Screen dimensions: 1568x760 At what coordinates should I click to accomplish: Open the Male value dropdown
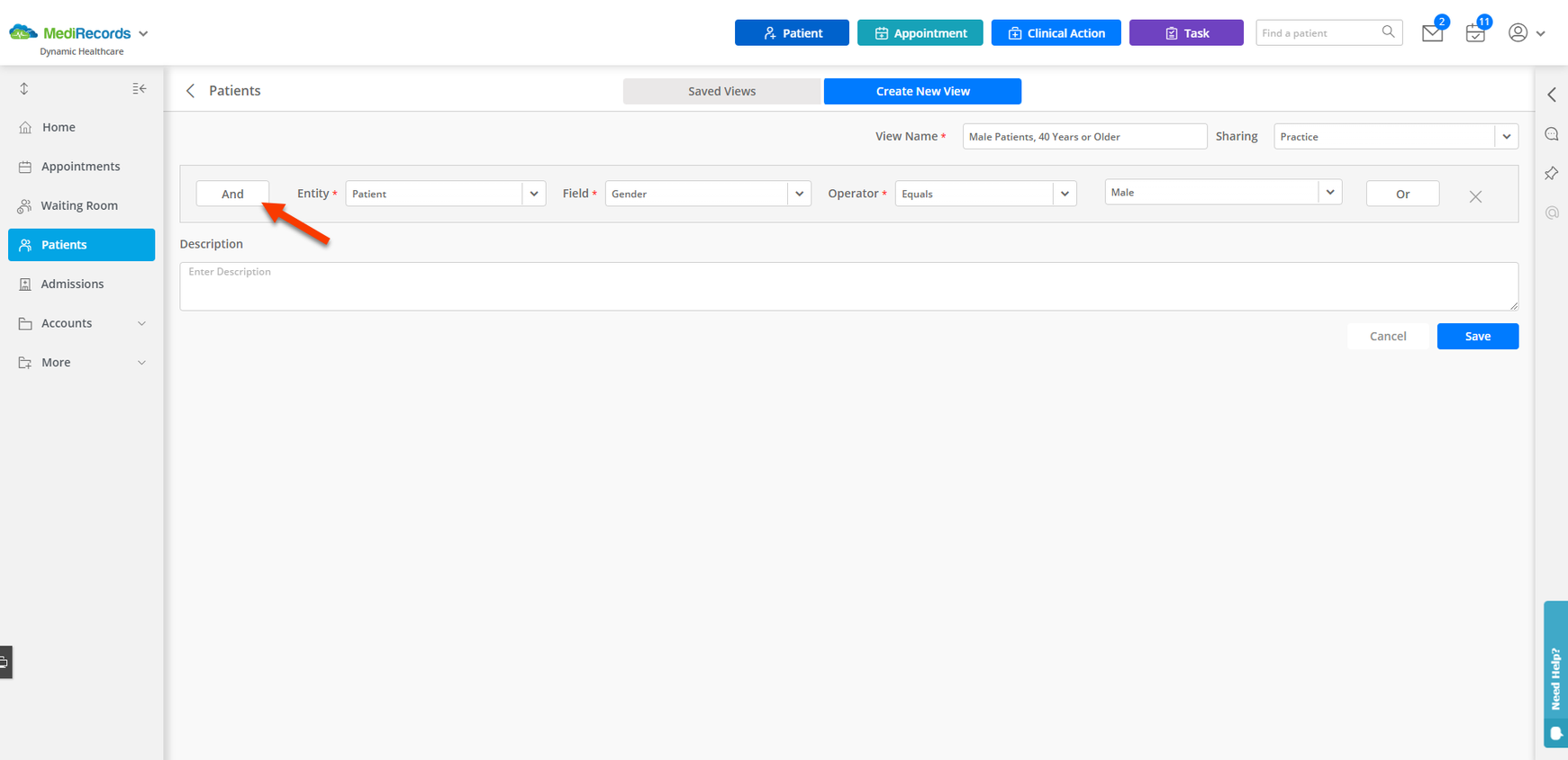pyautogui.click(x=1223, y=192)
